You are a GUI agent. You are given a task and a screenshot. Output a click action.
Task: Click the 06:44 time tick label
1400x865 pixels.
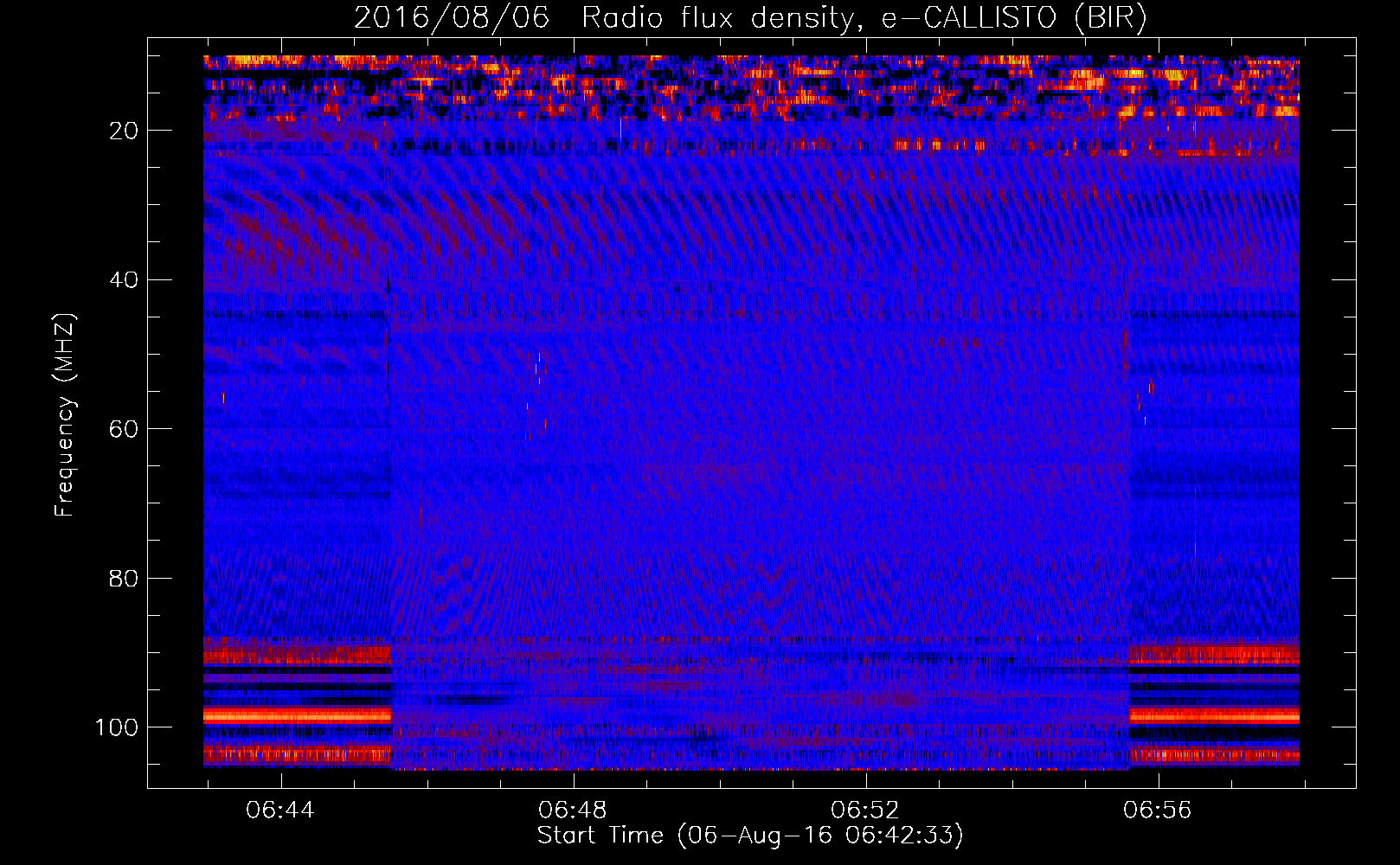tap(279, 811)
